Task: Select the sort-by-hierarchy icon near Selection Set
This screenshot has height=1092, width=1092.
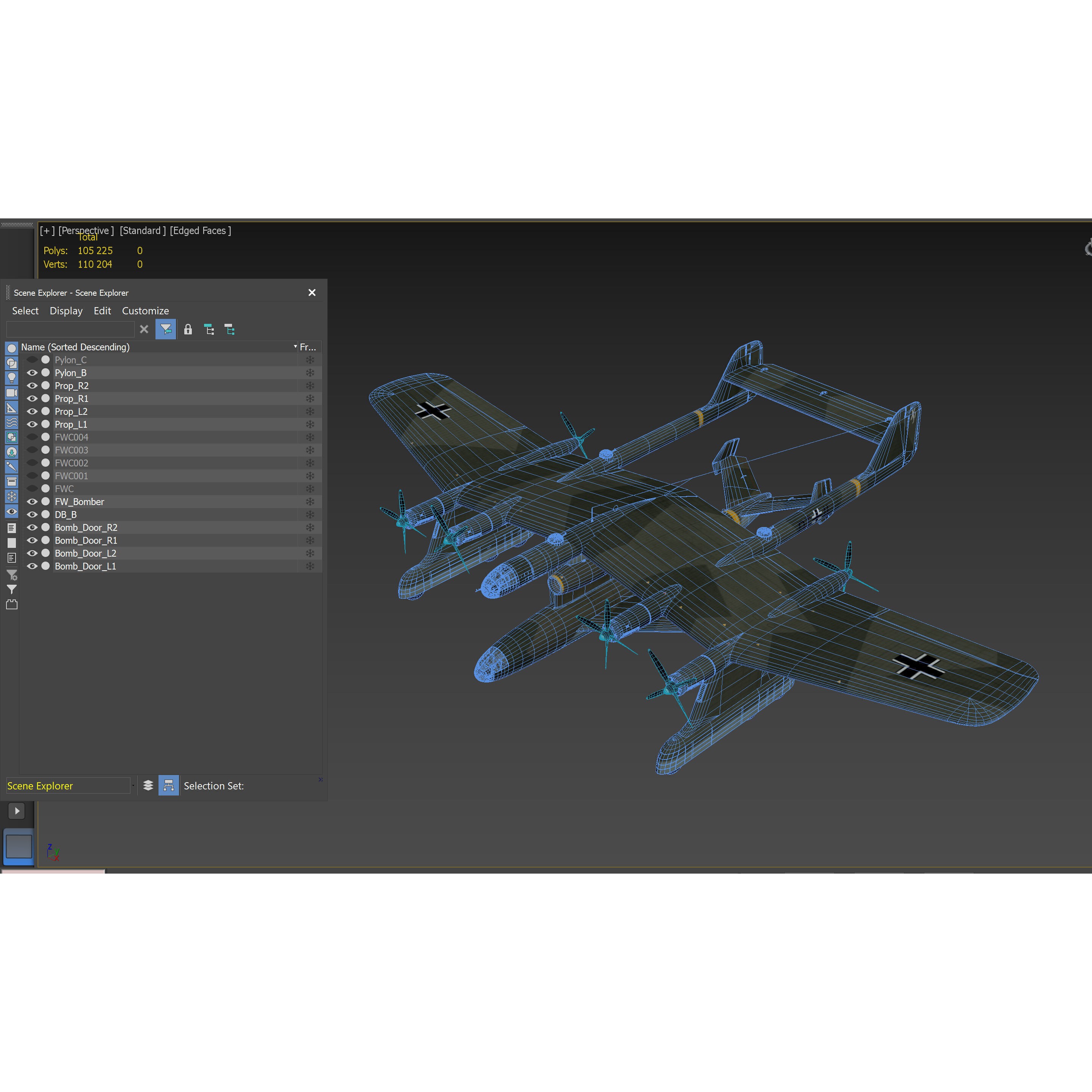Action: tap(168, 785)
